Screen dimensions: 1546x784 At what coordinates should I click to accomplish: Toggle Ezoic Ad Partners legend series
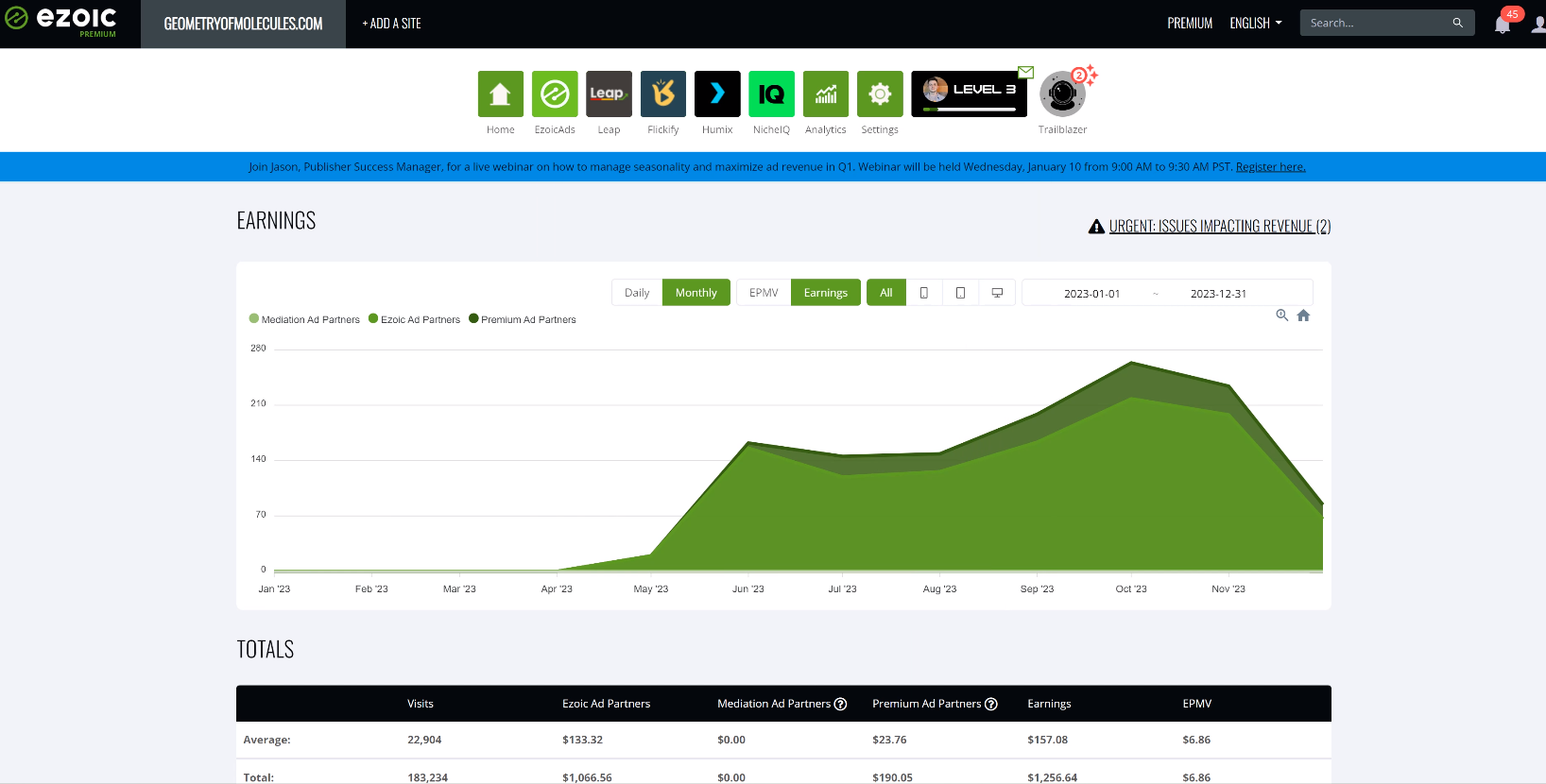click(414, 319)
